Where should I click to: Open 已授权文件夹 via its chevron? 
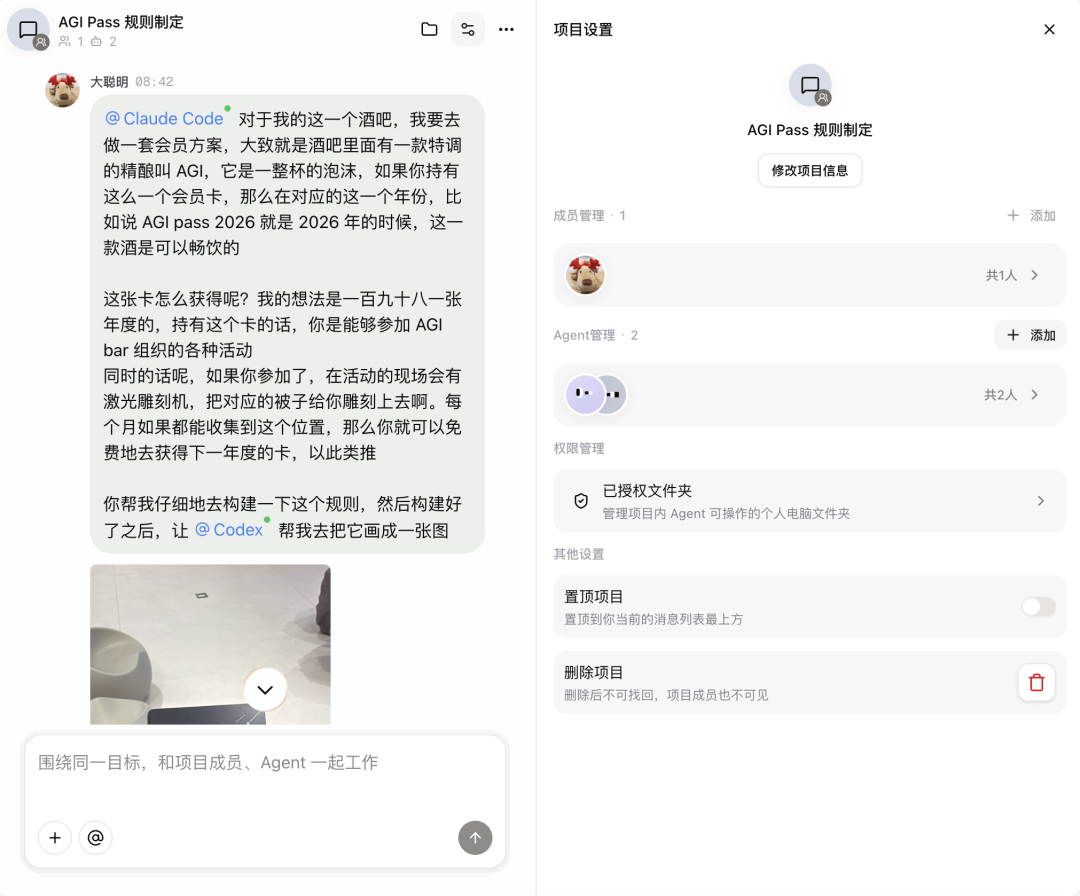point(1041,501)
